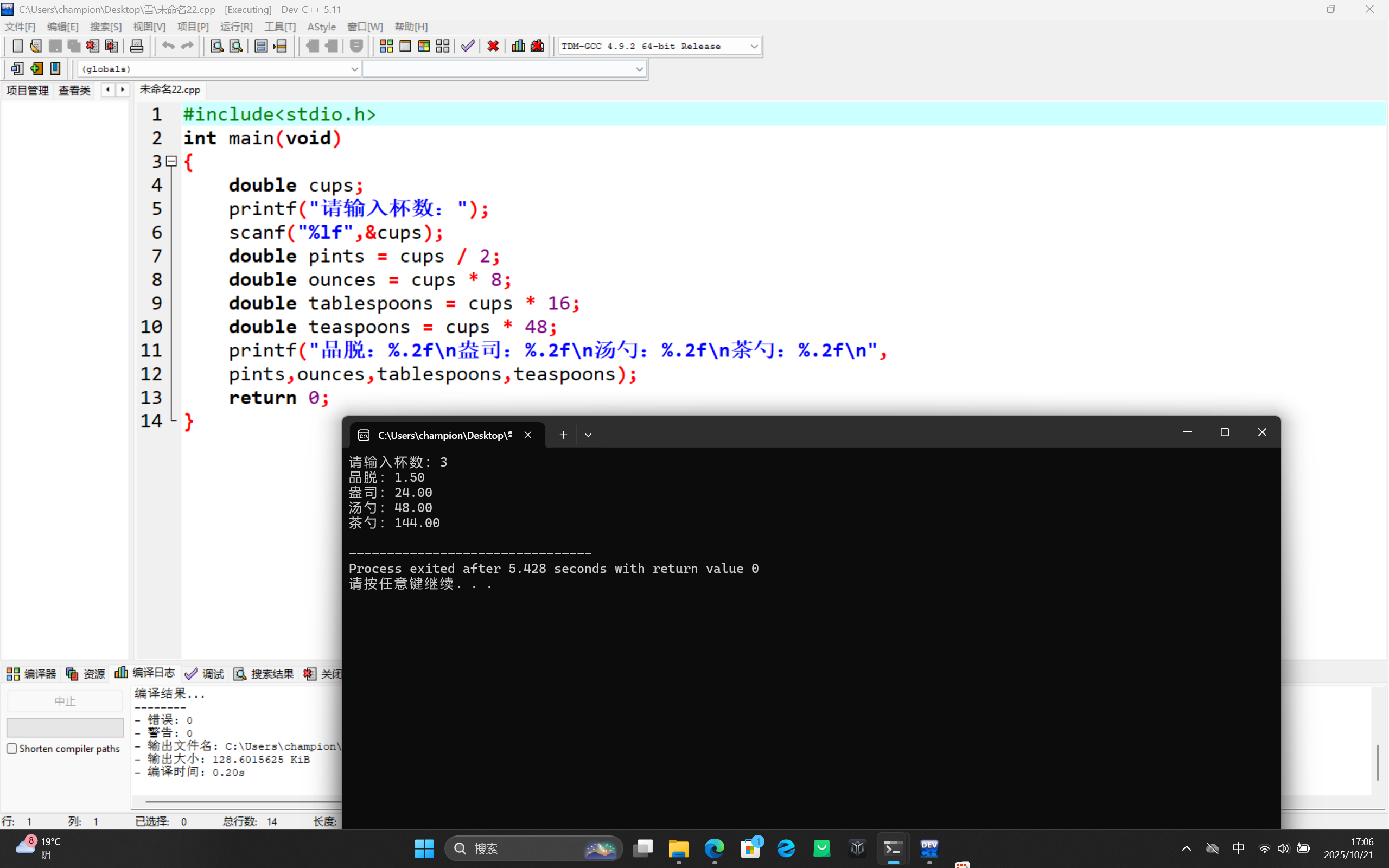Enable Shorten compiler paths checkbox
Screen dimensions: 1389x868
11,749
